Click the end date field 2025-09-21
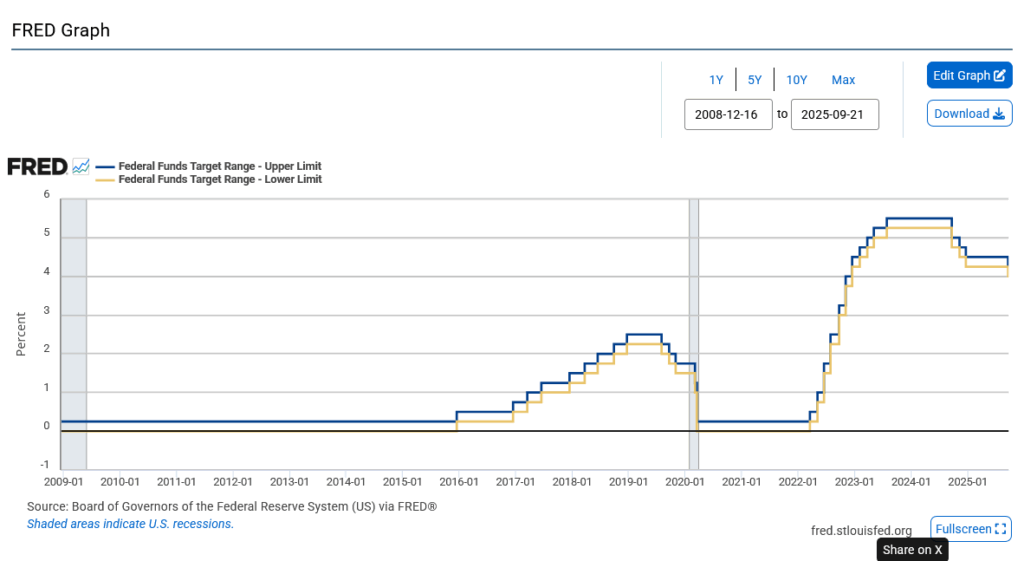This screenshot has height=561, width=1024. click(x=834, y=114)
